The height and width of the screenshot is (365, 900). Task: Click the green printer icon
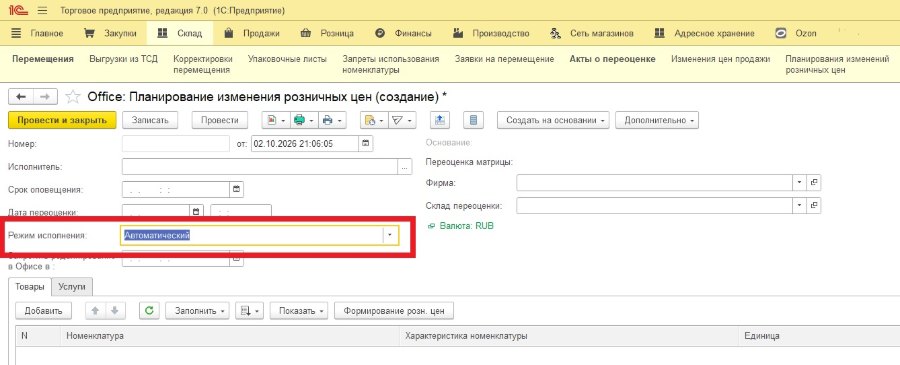301,120
